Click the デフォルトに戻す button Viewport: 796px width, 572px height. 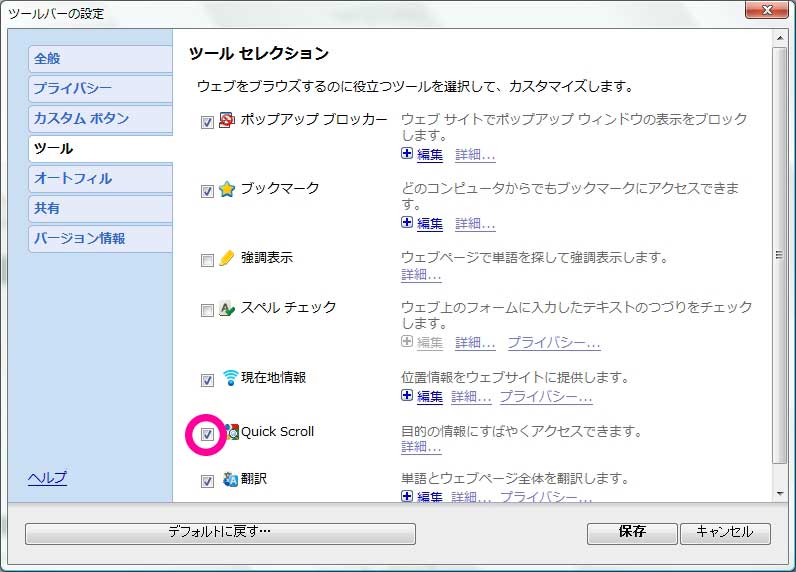pos(219,532)
